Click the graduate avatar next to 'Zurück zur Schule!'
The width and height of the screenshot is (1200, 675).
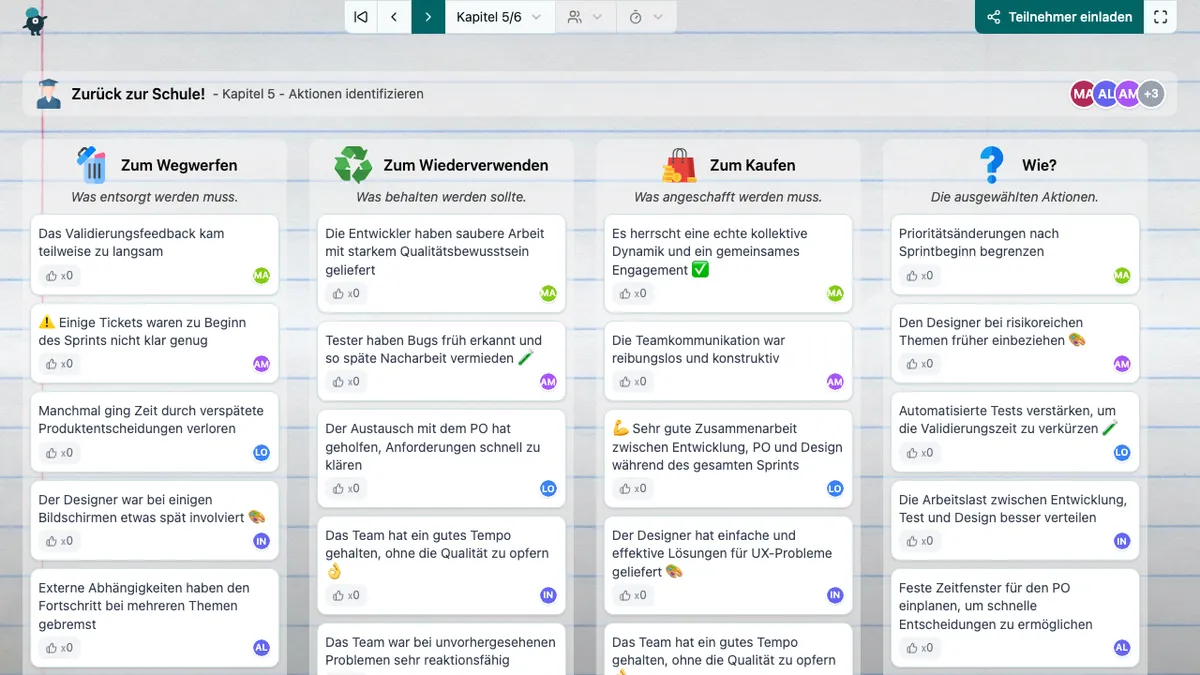(x=47, y=93)
